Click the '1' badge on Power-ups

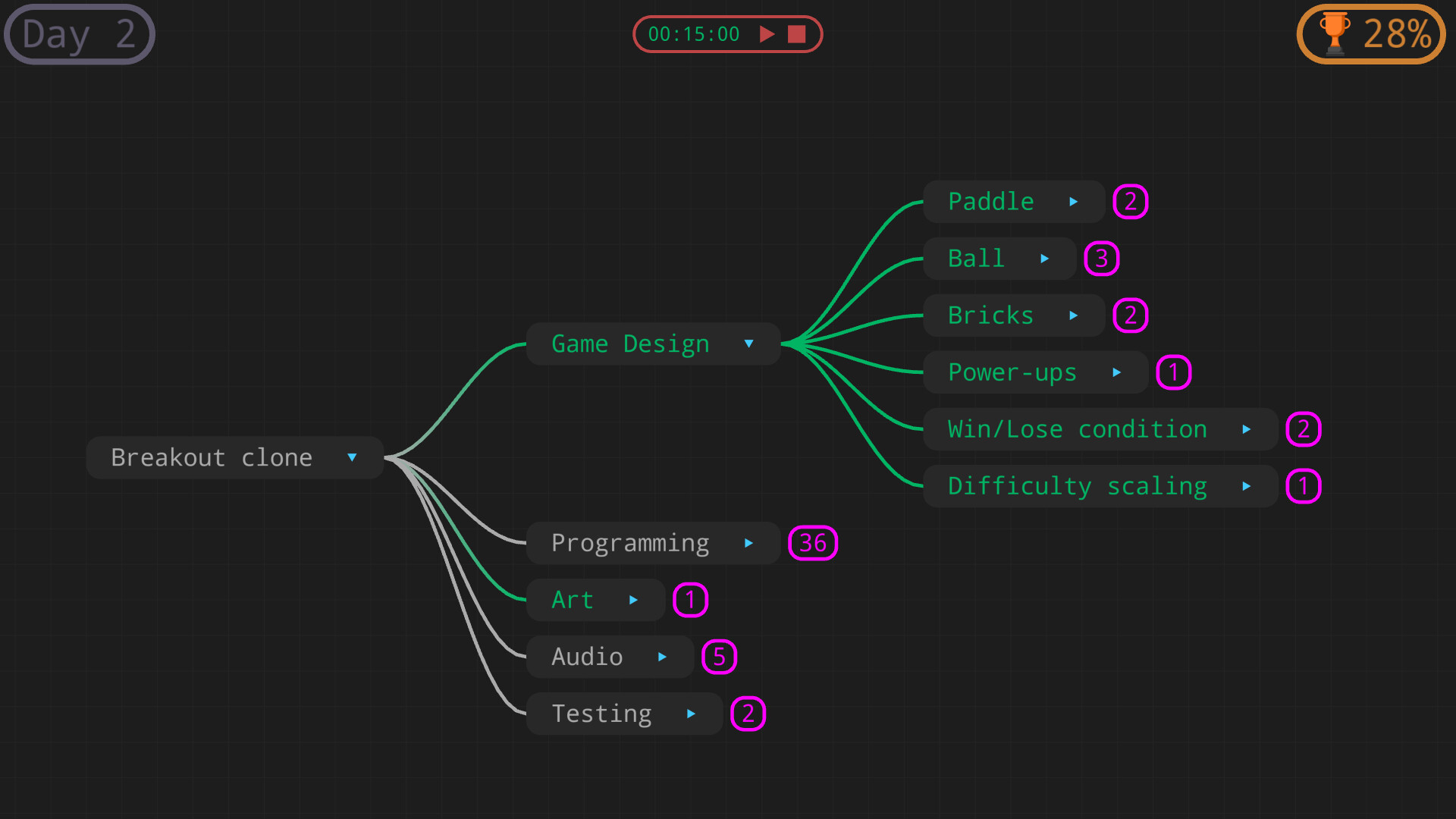(1174, 372)
